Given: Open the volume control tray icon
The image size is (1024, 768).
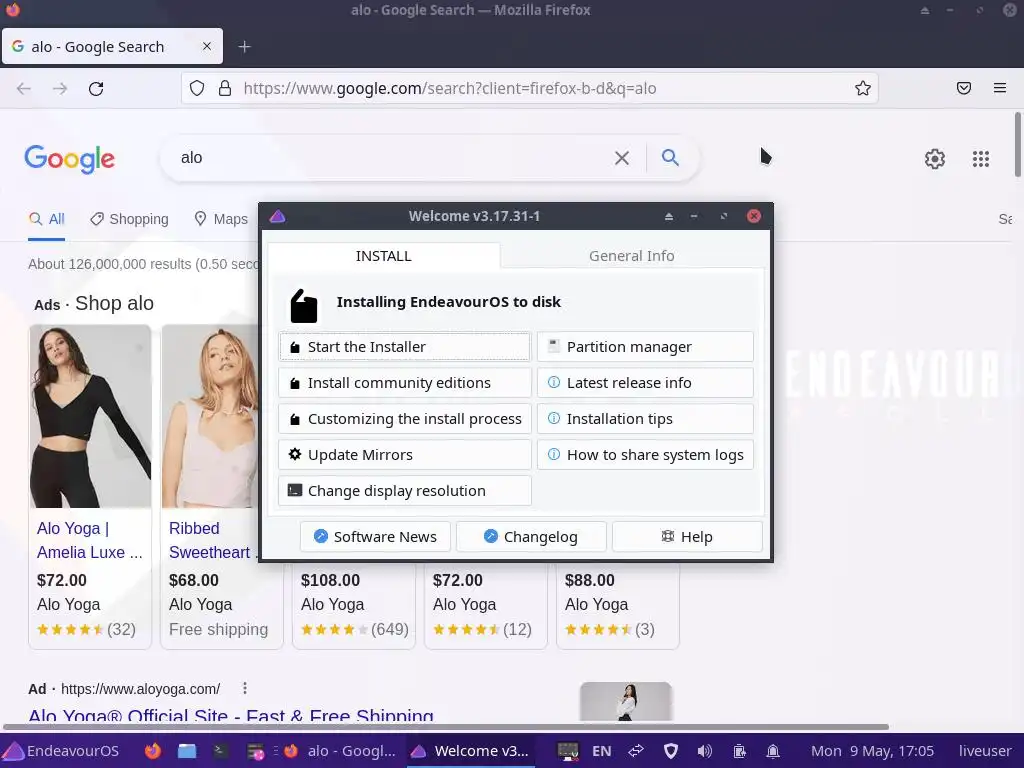Looking at the screenshot, I should 705,751.
